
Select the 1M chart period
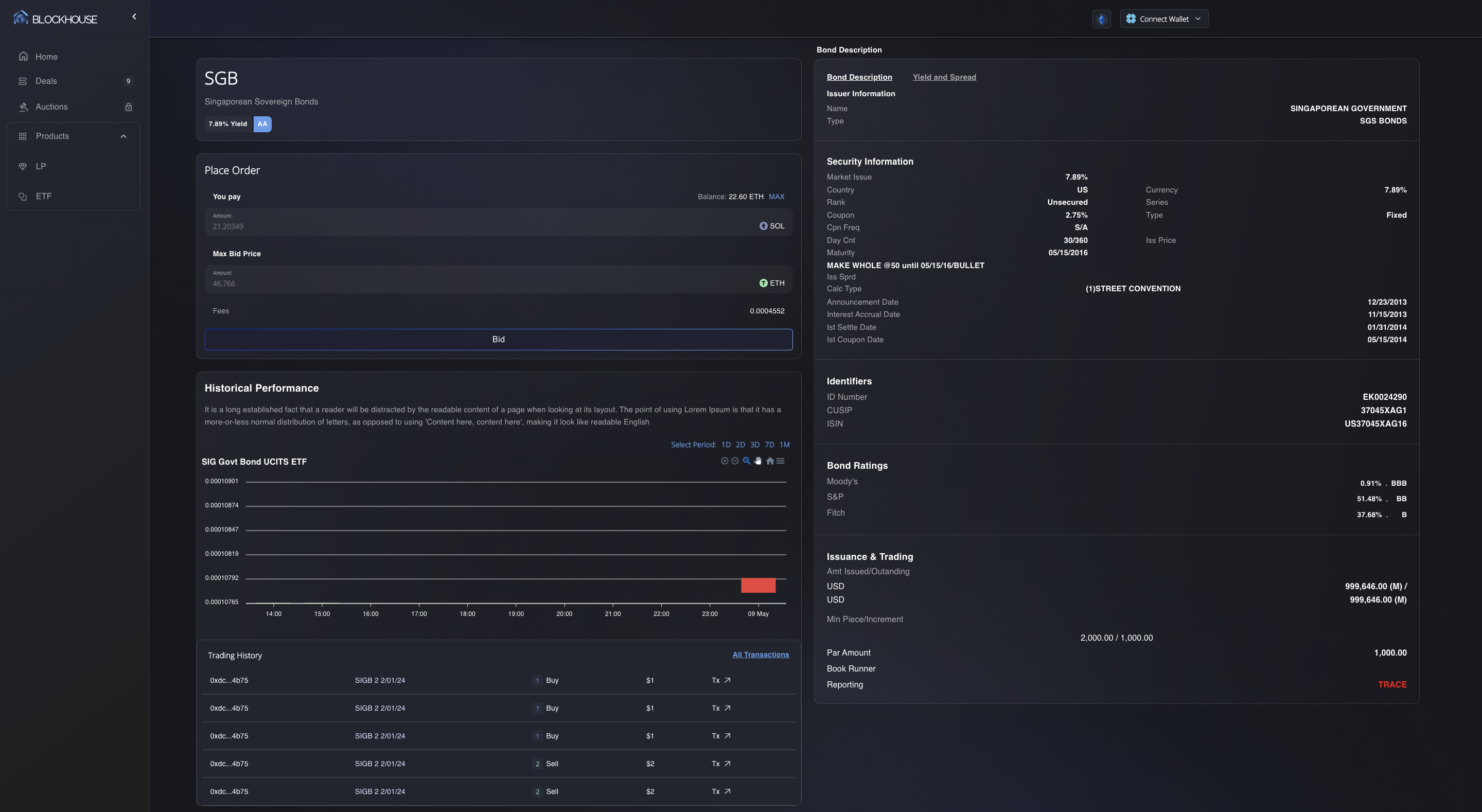[784, 445]
